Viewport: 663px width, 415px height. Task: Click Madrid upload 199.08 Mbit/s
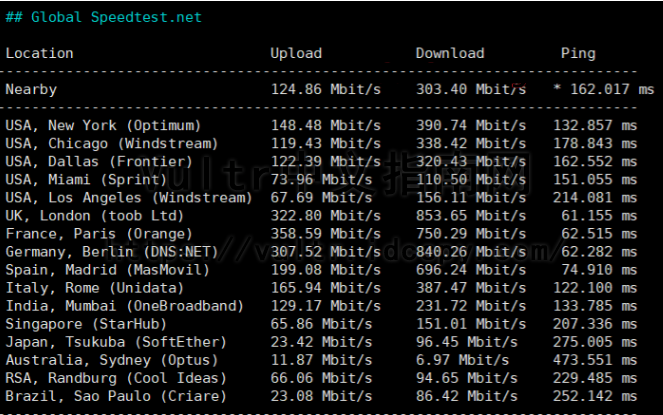[326, 270]
